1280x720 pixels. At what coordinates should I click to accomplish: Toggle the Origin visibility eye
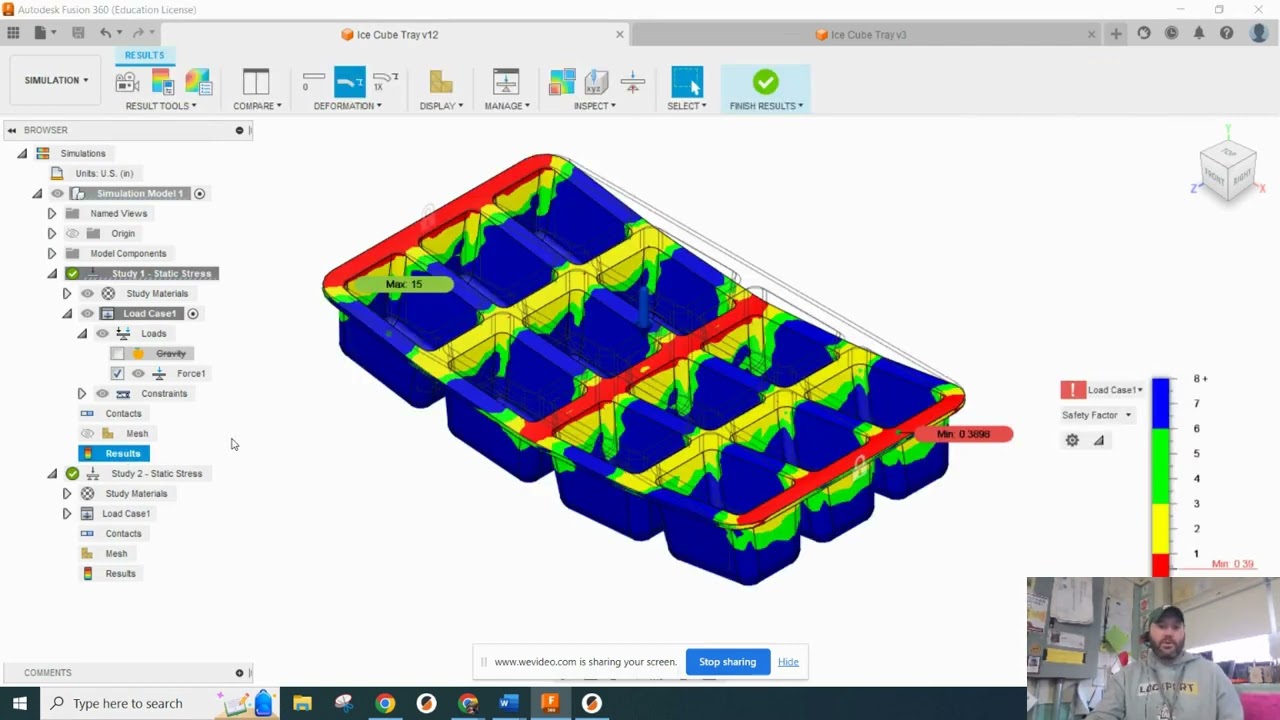pos(72,233)
